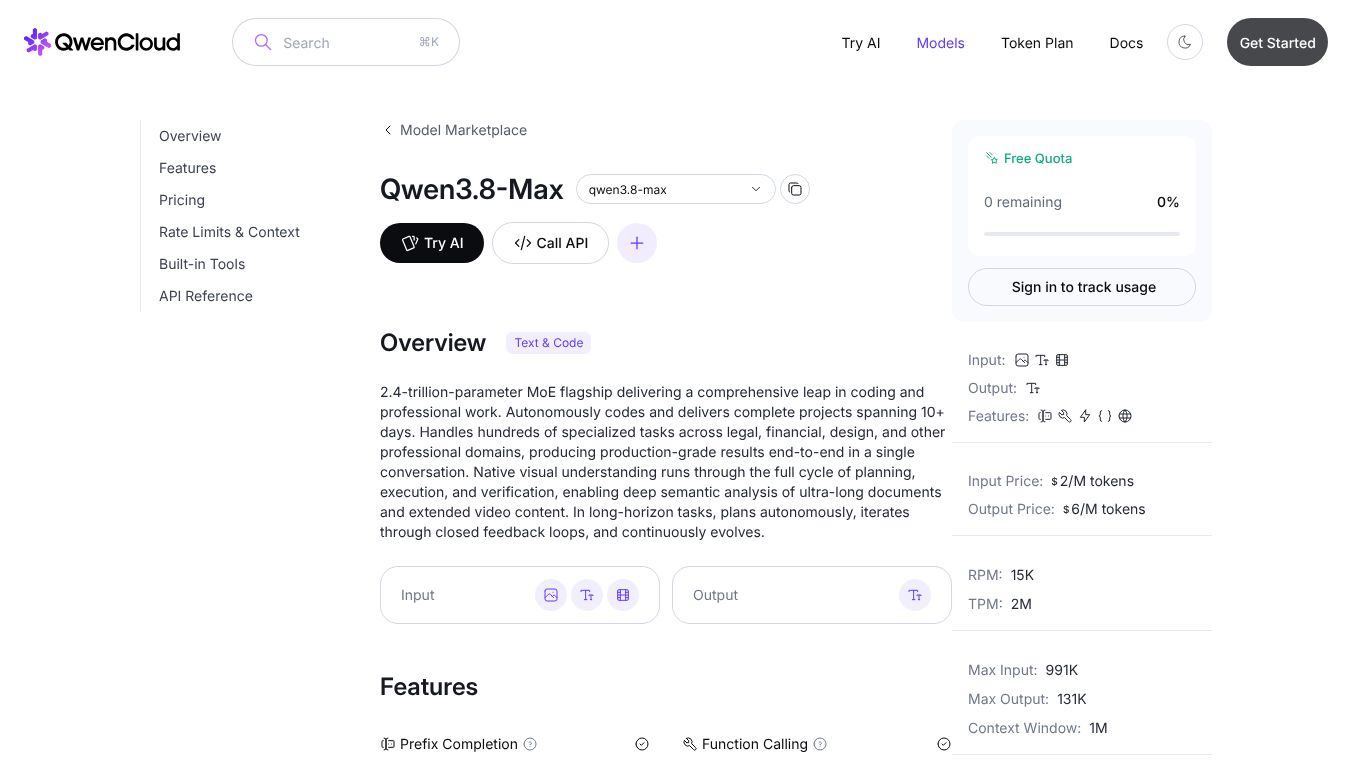The image size is (1352, 760).
Task: Toggle dark mode moon icon
Action: coord(1185,42)
